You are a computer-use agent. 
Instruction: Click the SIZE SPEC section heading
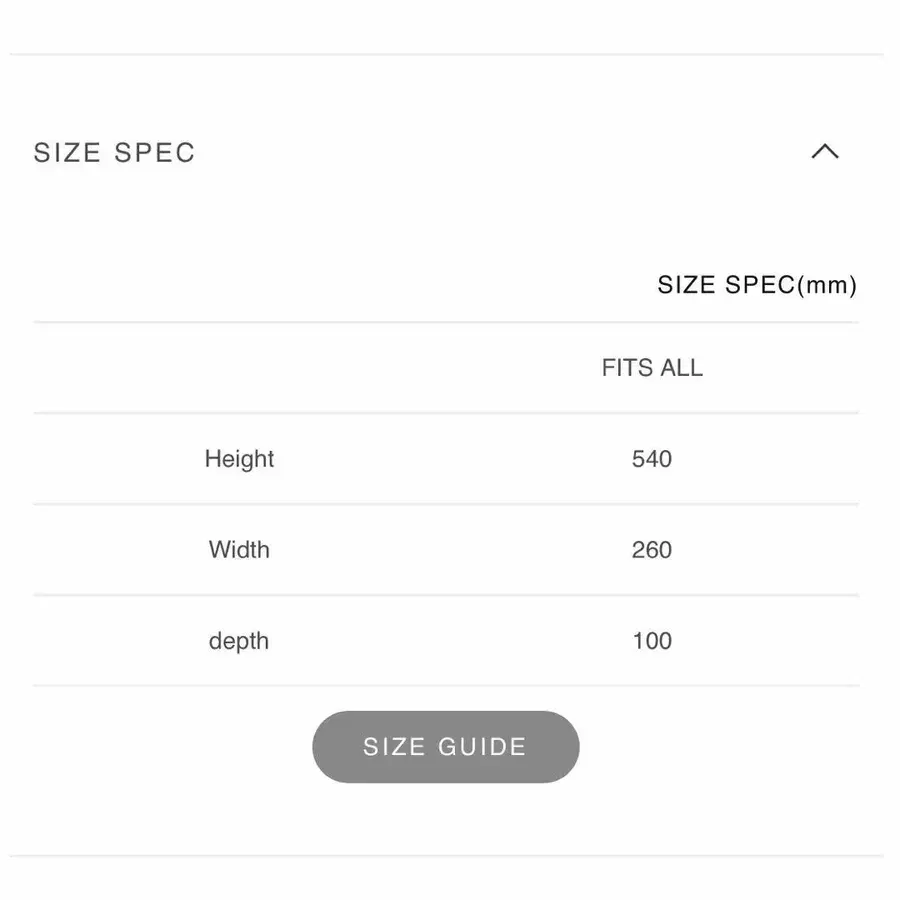[114, 153]
